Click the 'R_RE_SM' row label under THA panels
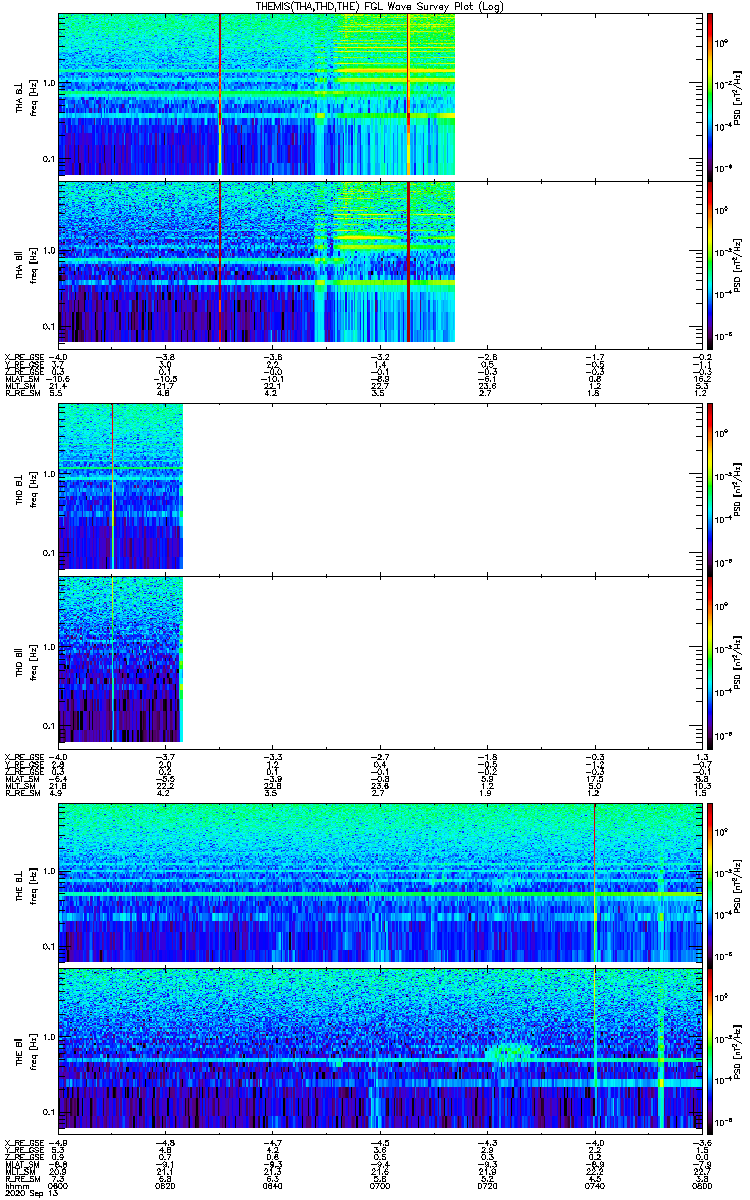The height and width of the screenshot is (1200, 750). click(21, 394)
